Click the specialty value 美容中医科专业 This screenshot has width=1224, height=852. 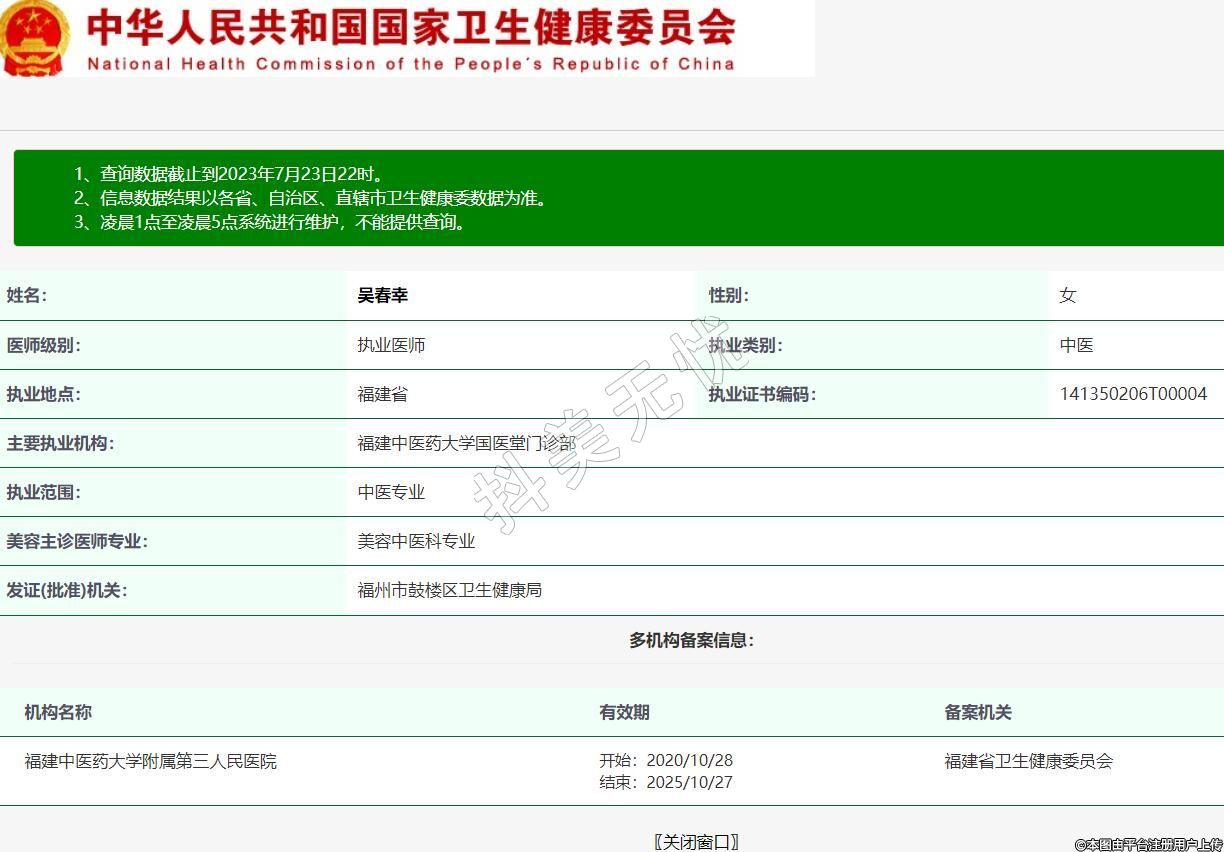pos(416,541)
